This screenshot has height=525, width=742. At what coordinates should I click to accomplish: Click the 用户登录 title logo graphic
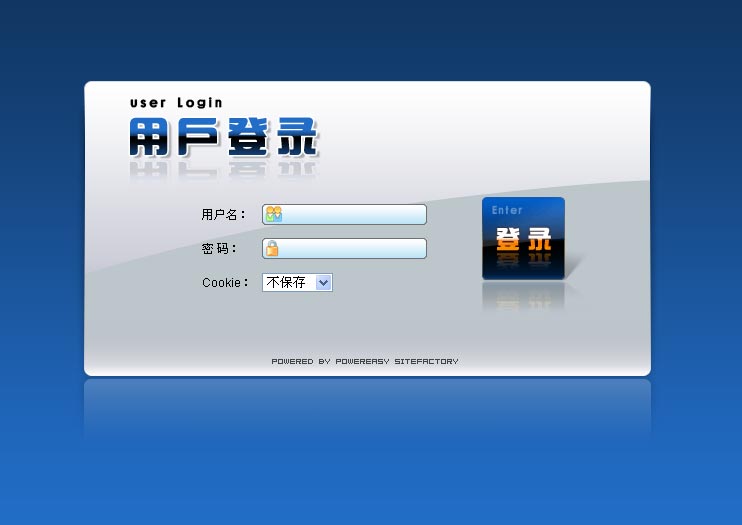coord(223,138)
